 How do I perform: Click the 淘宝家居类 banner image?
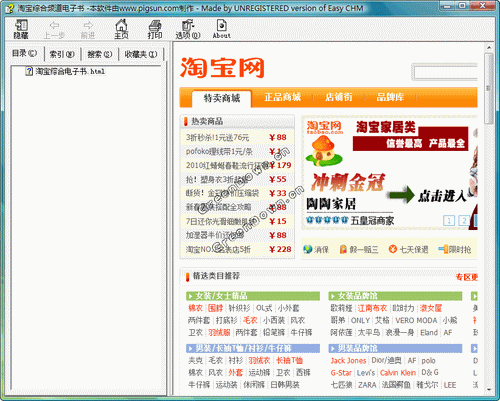pos(389,173)
